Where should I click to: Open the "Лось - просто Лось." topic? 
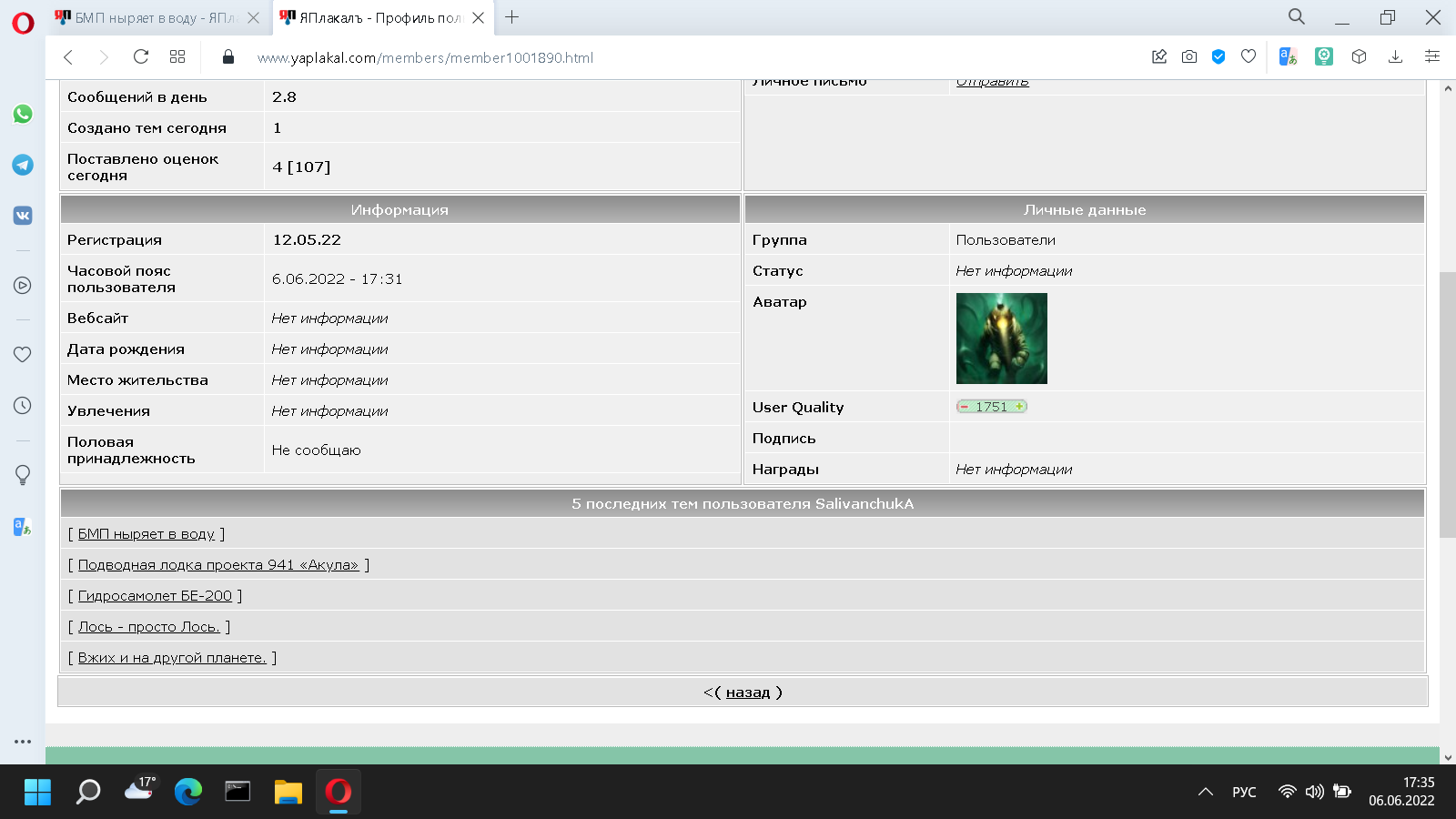(x=149, y=627)
